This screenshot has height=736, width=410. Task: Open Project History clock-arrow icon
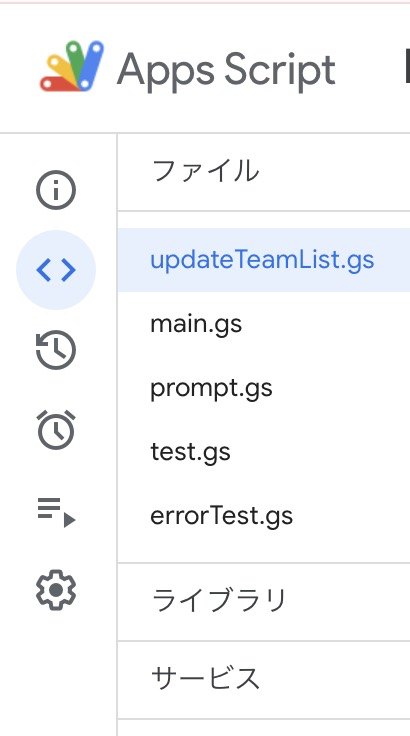(56, 350)
